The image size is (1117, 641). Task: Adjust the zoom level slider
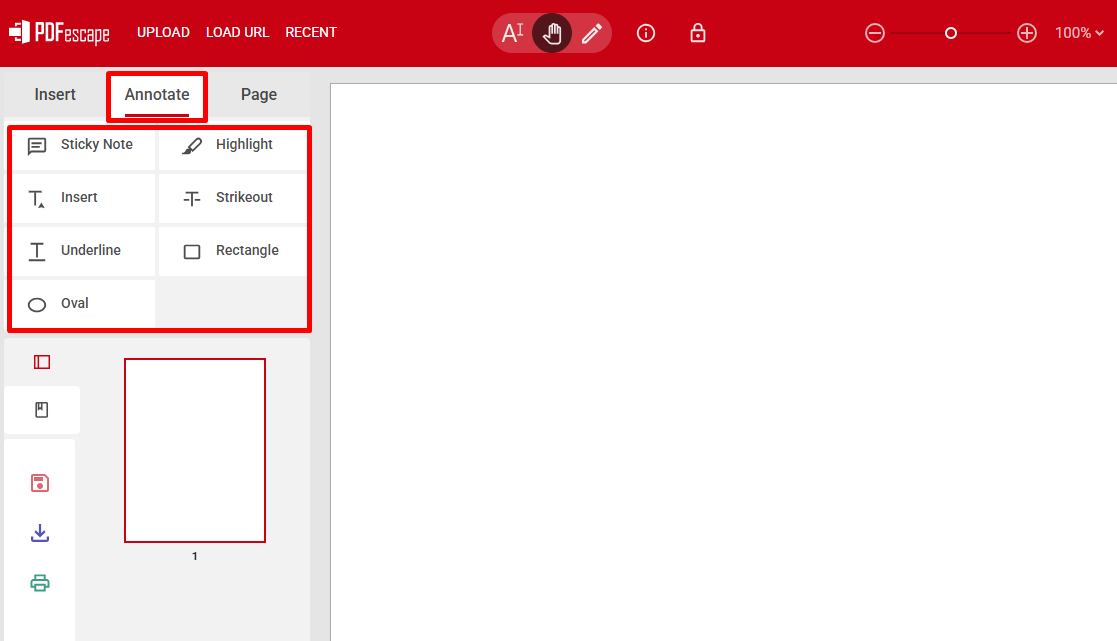tap(950, 32)
